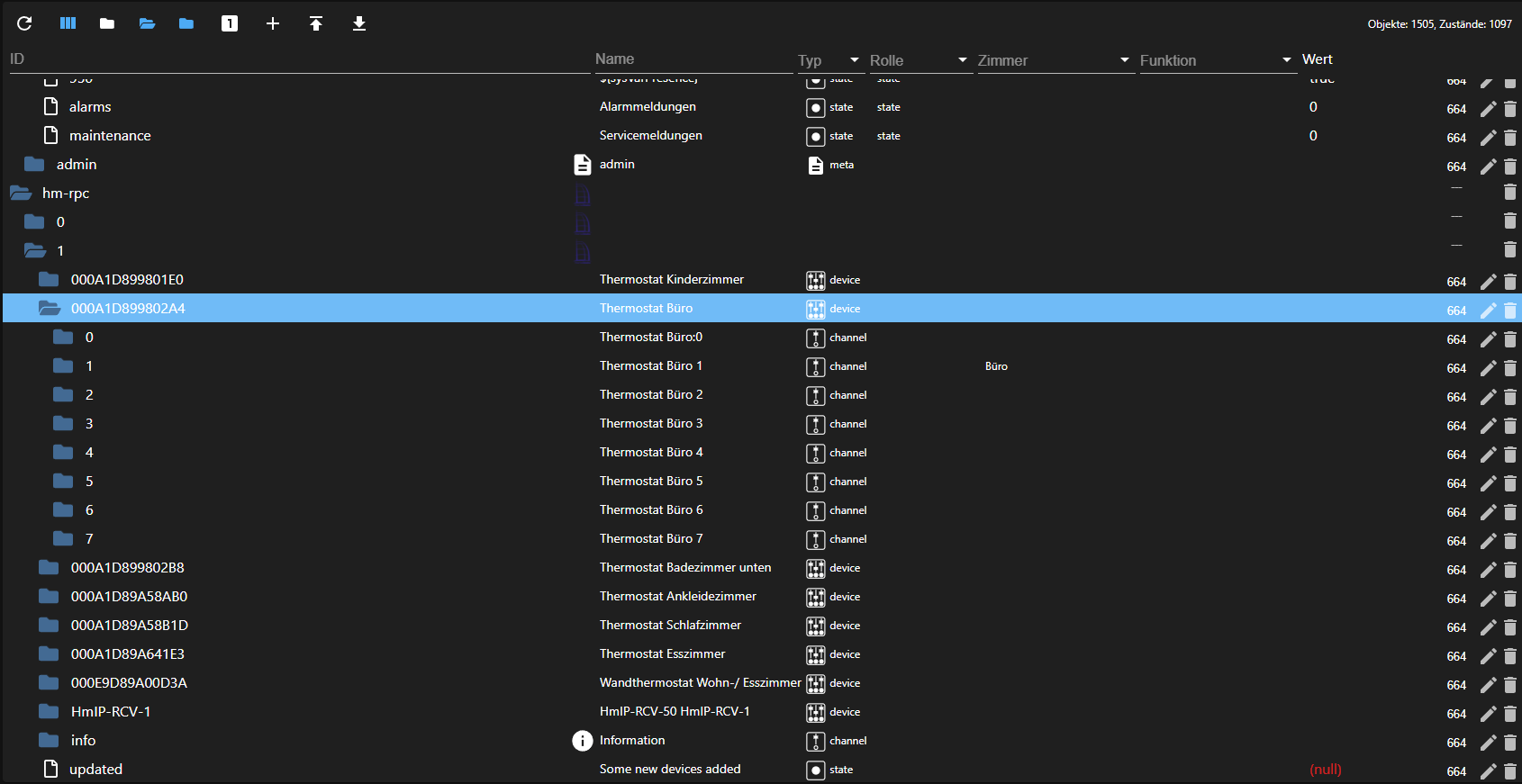This screenshot has height=784, width=1522.
Task: Edit Thermostat Büro 1 channel
Action: (1488, 368)
